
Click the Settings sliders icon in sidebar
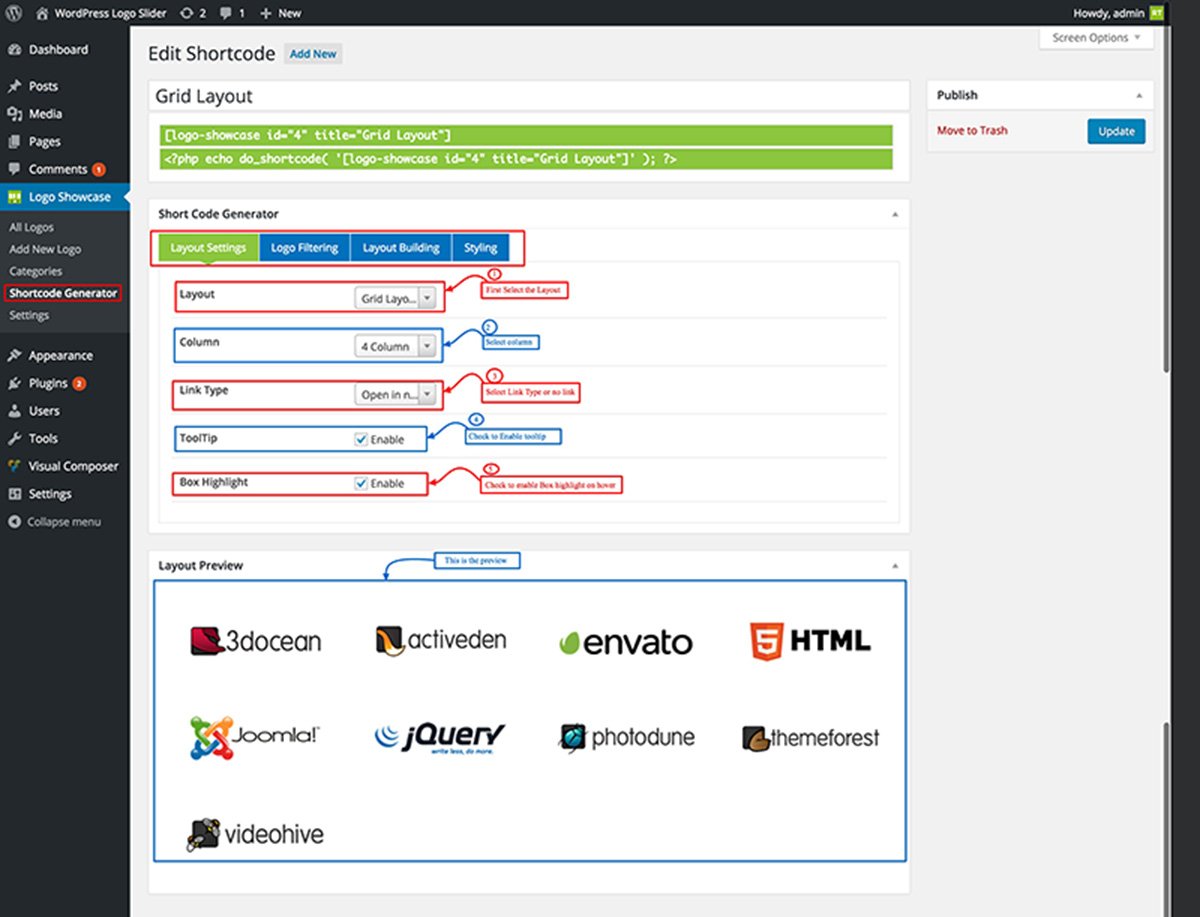15,494
